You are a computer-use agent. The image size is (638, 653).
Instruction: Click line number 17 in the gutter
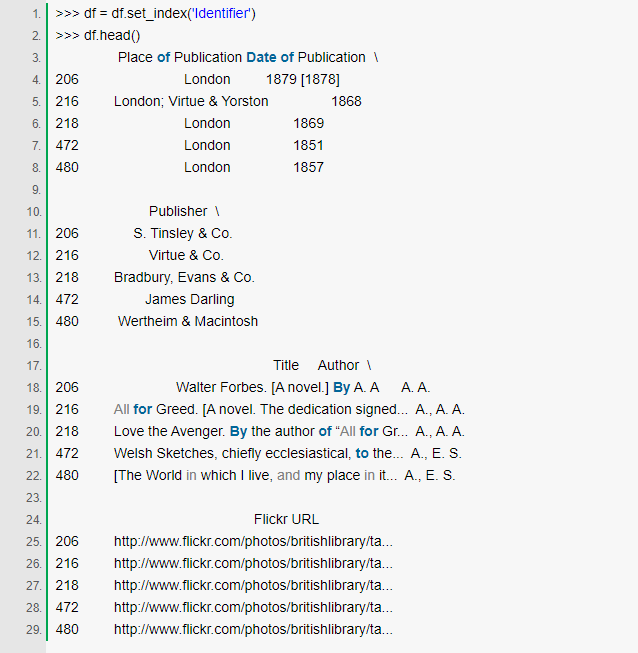coord(33,365)
